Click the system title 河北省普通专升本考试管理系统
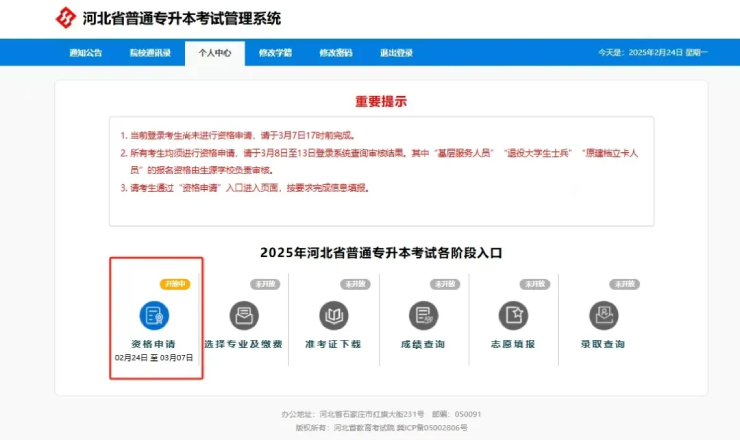740x440 pixels. (184, 19)
